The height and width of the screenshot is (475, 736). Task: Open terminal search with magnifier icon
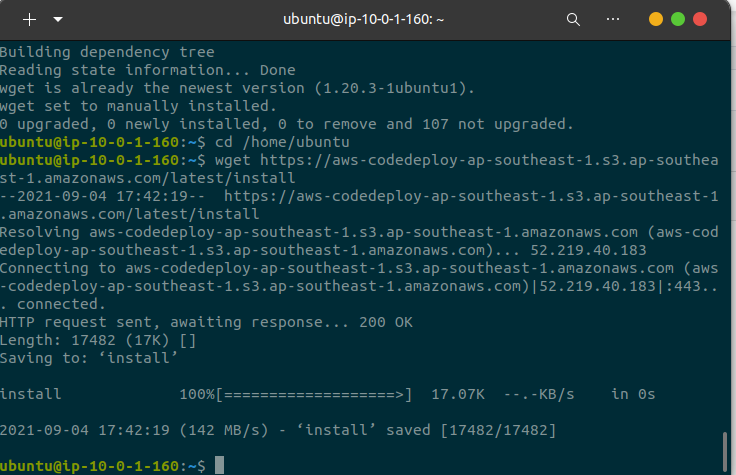click(573, 20)
